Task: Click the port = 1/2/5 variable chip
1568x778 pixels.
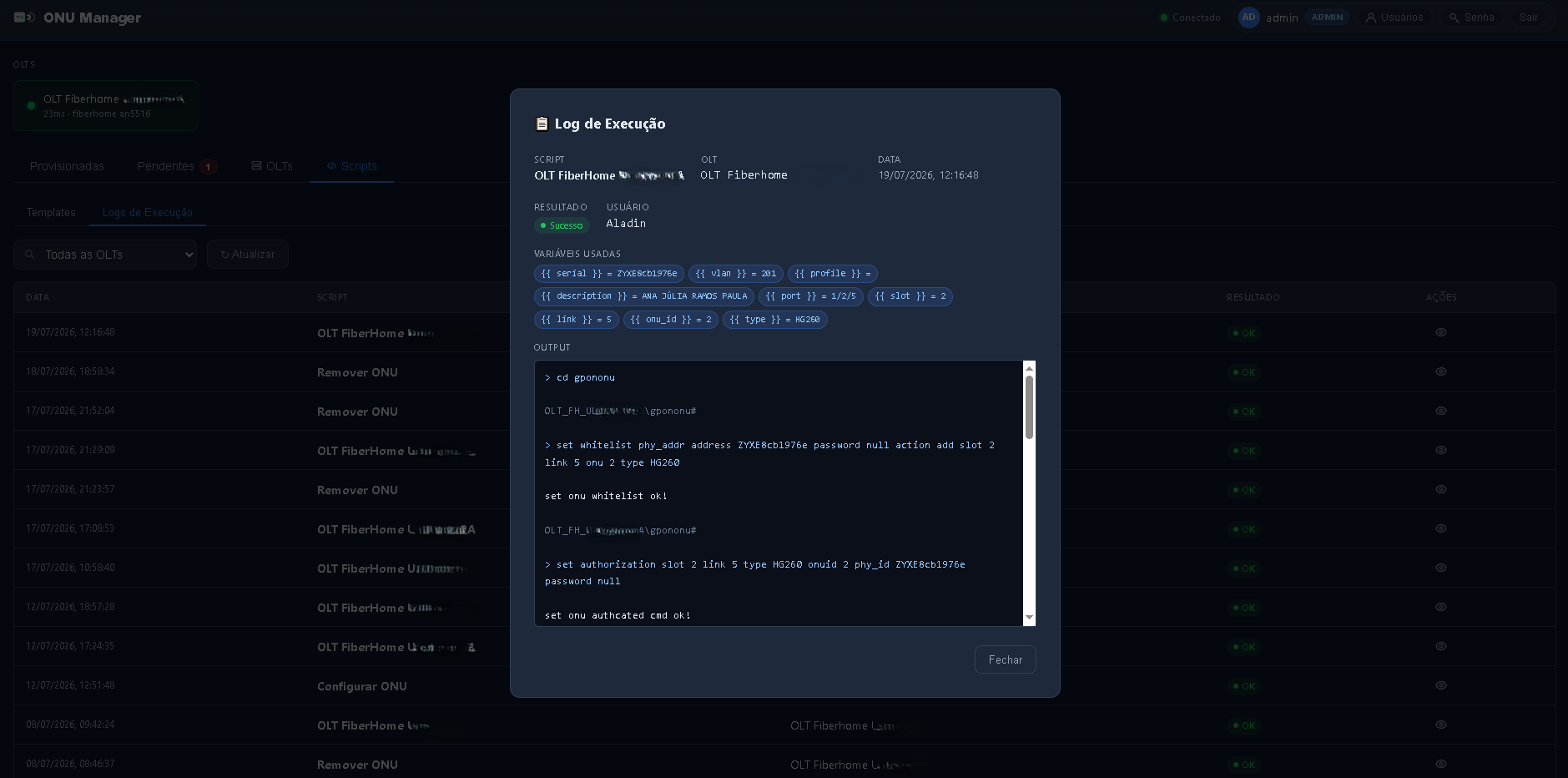Action: [810, 296]
